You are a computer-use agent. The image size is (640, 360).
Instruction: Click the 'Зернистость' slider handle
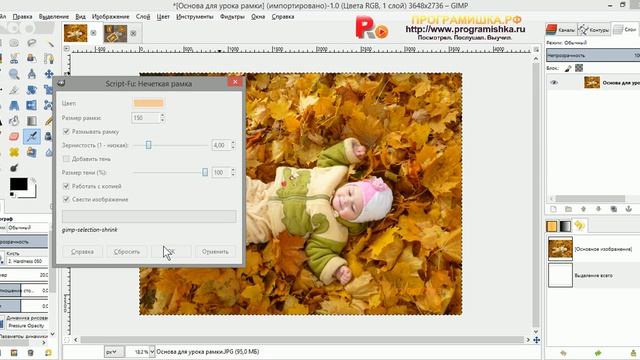[149, 145]
